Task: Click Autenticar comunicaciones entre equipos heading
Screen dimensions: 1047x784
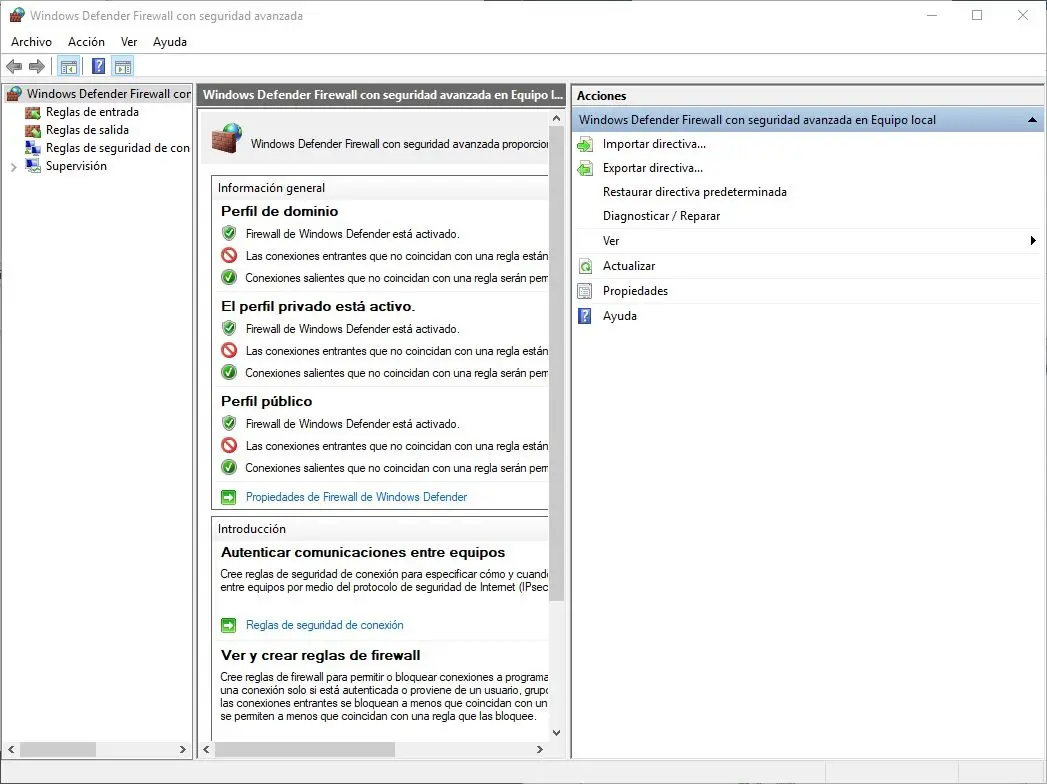Action: [x=363, y=553]
